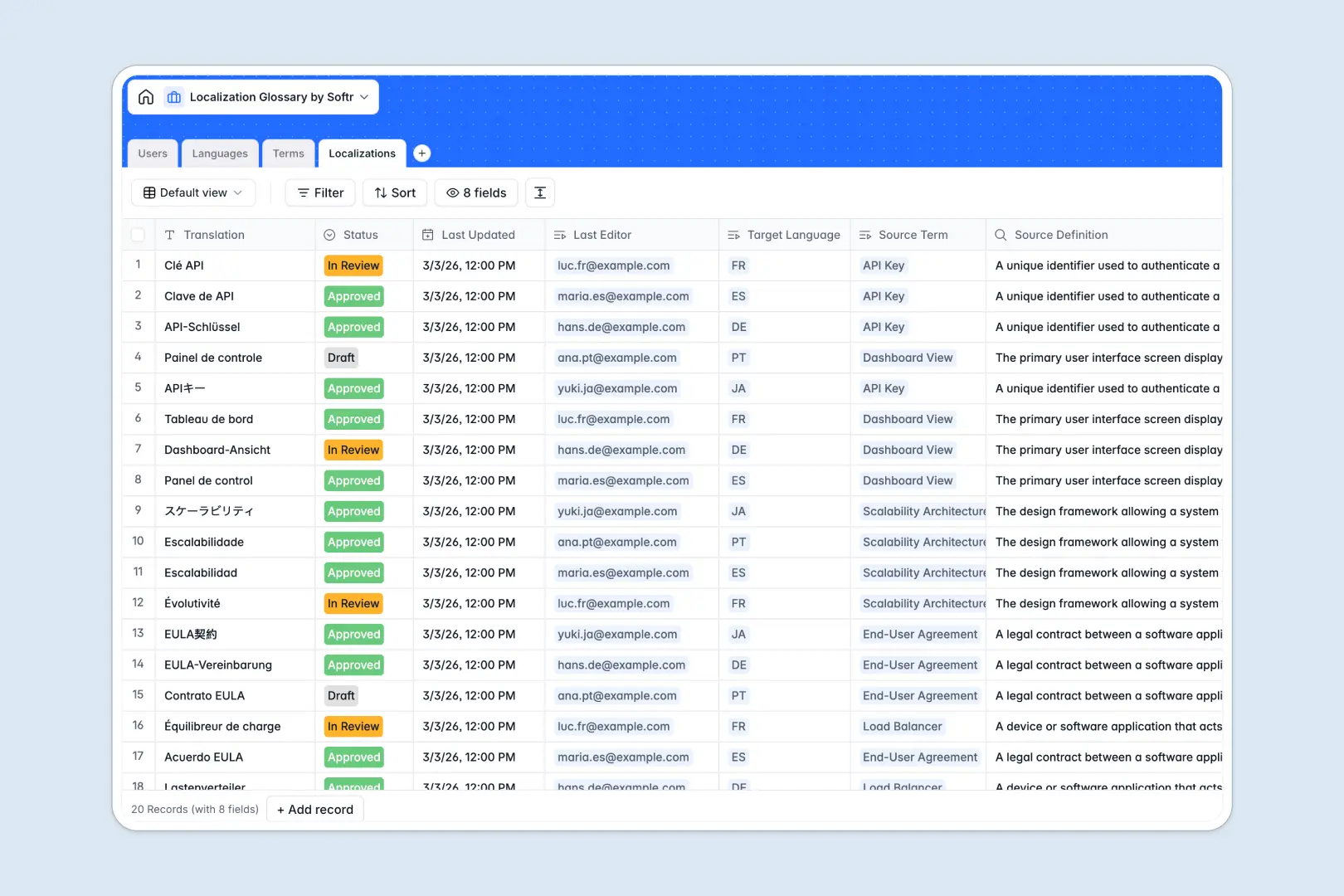Toggle the select-all checkbox in the header row
Image resolution: width=1344 pixels, height=896 pixels.
(138, 235)
